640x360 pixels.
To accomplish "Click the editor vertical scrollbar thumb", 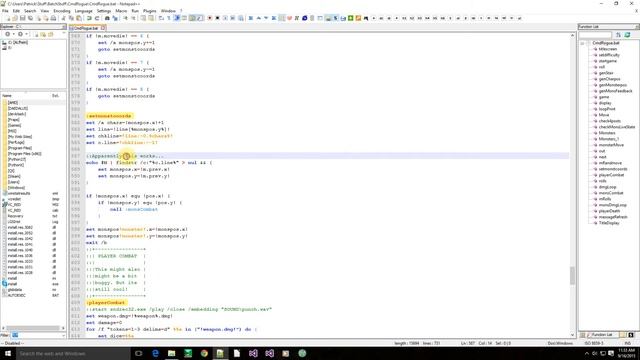I will [572, 276].
